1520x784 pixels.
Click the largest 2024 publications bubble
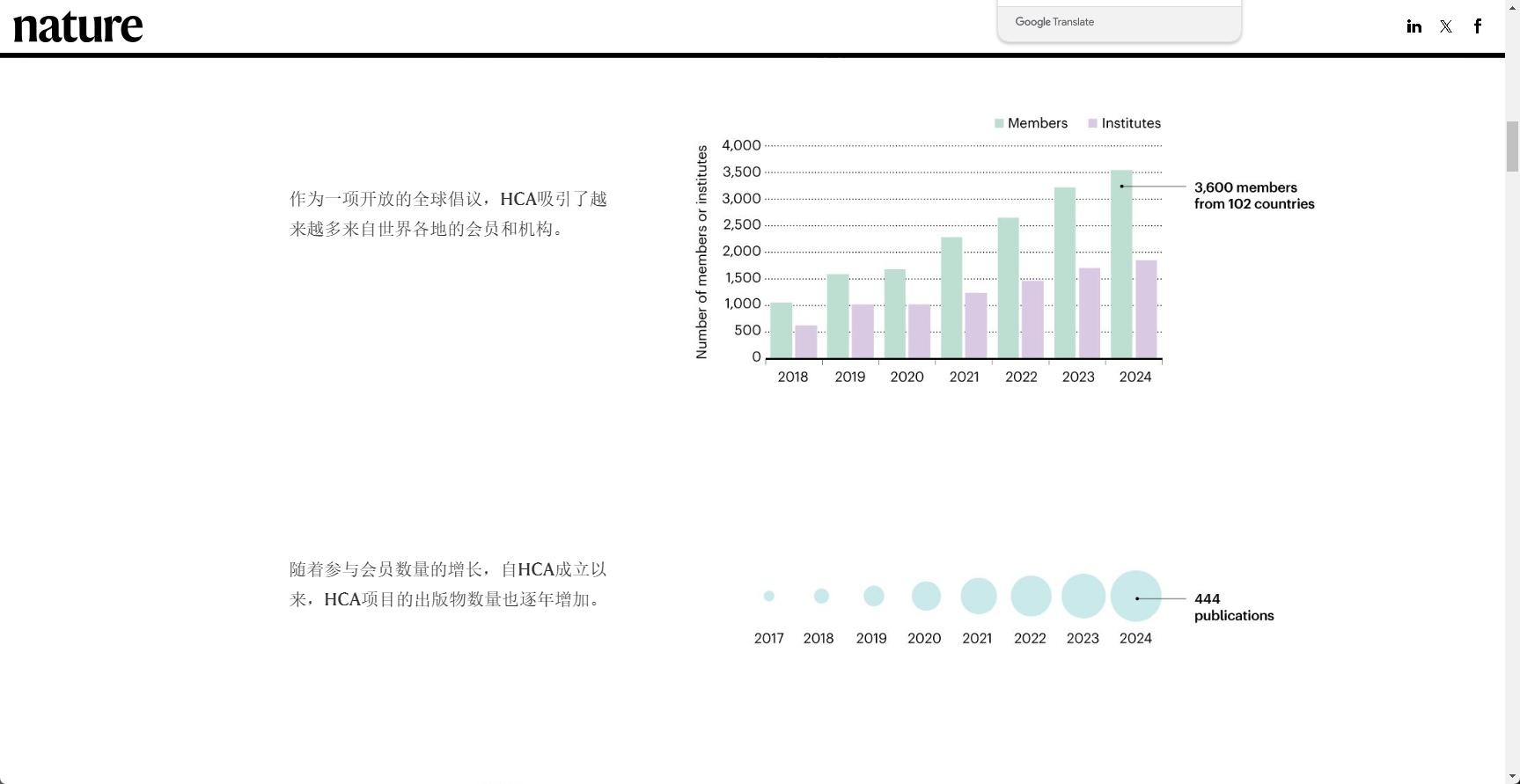(1135, 597)
